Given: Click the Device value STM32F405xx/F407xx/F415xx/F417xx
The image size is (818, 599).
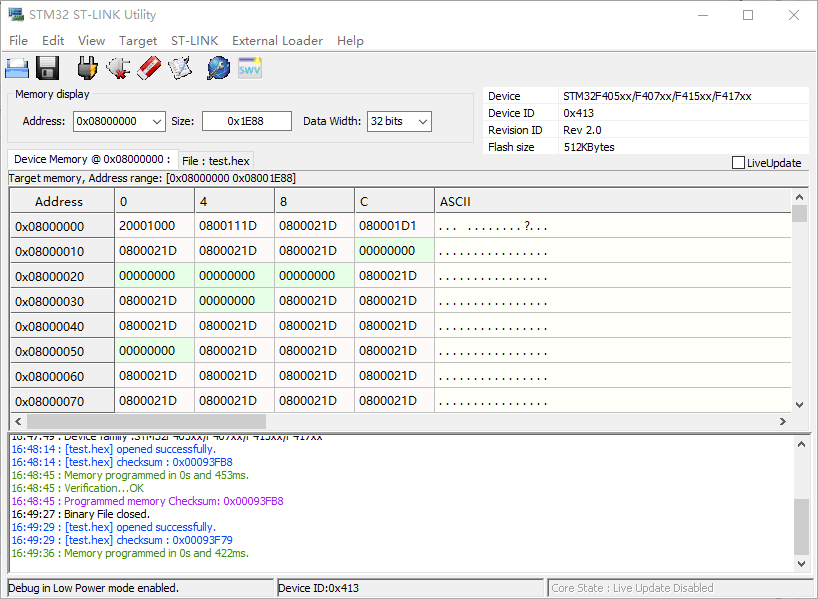Looking at the screenshot, I should [657, 96].
